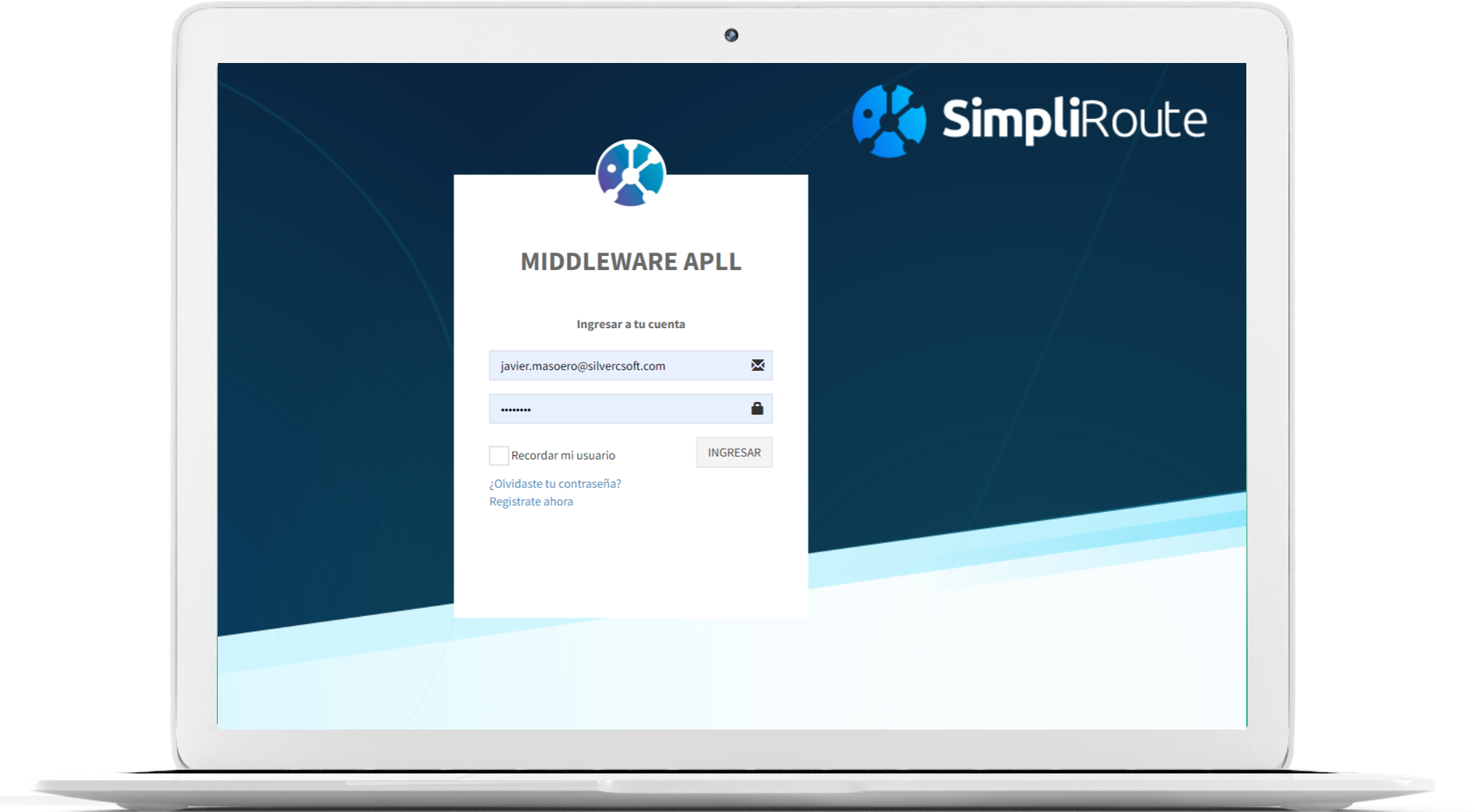Focus the email address input field

click(615, 366)
